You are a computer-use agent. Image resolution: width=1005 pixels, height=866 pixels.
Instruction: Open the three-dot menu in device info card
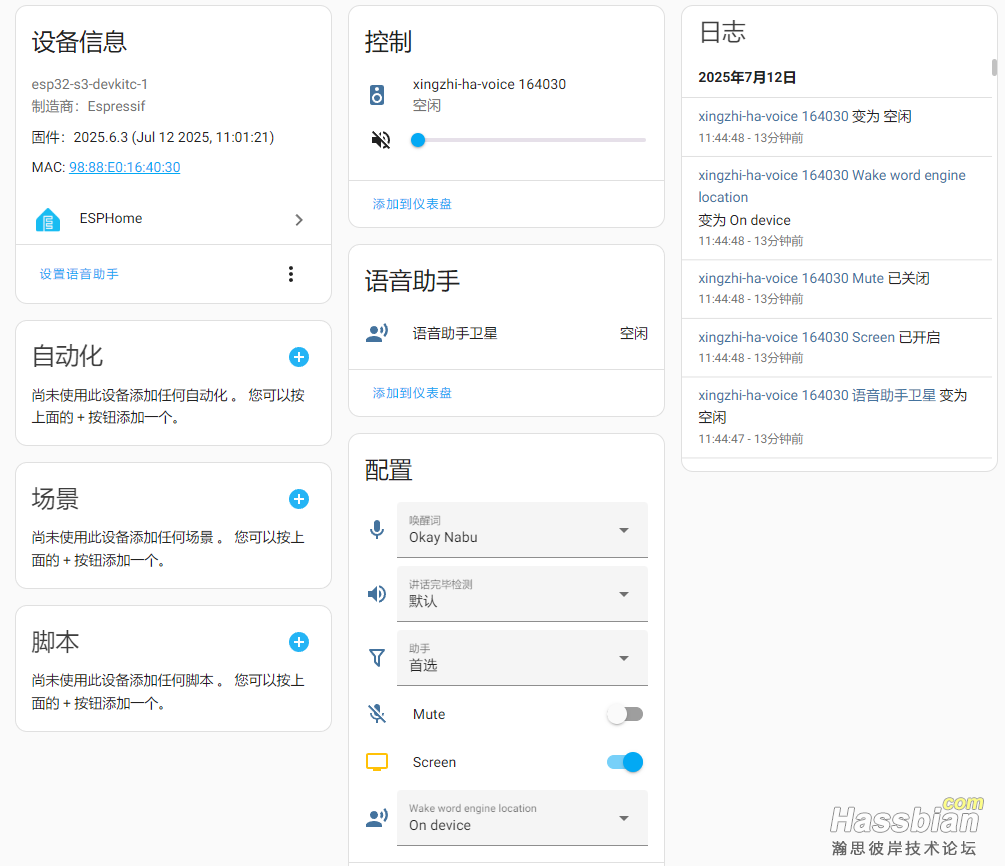(x=291, y=274)
